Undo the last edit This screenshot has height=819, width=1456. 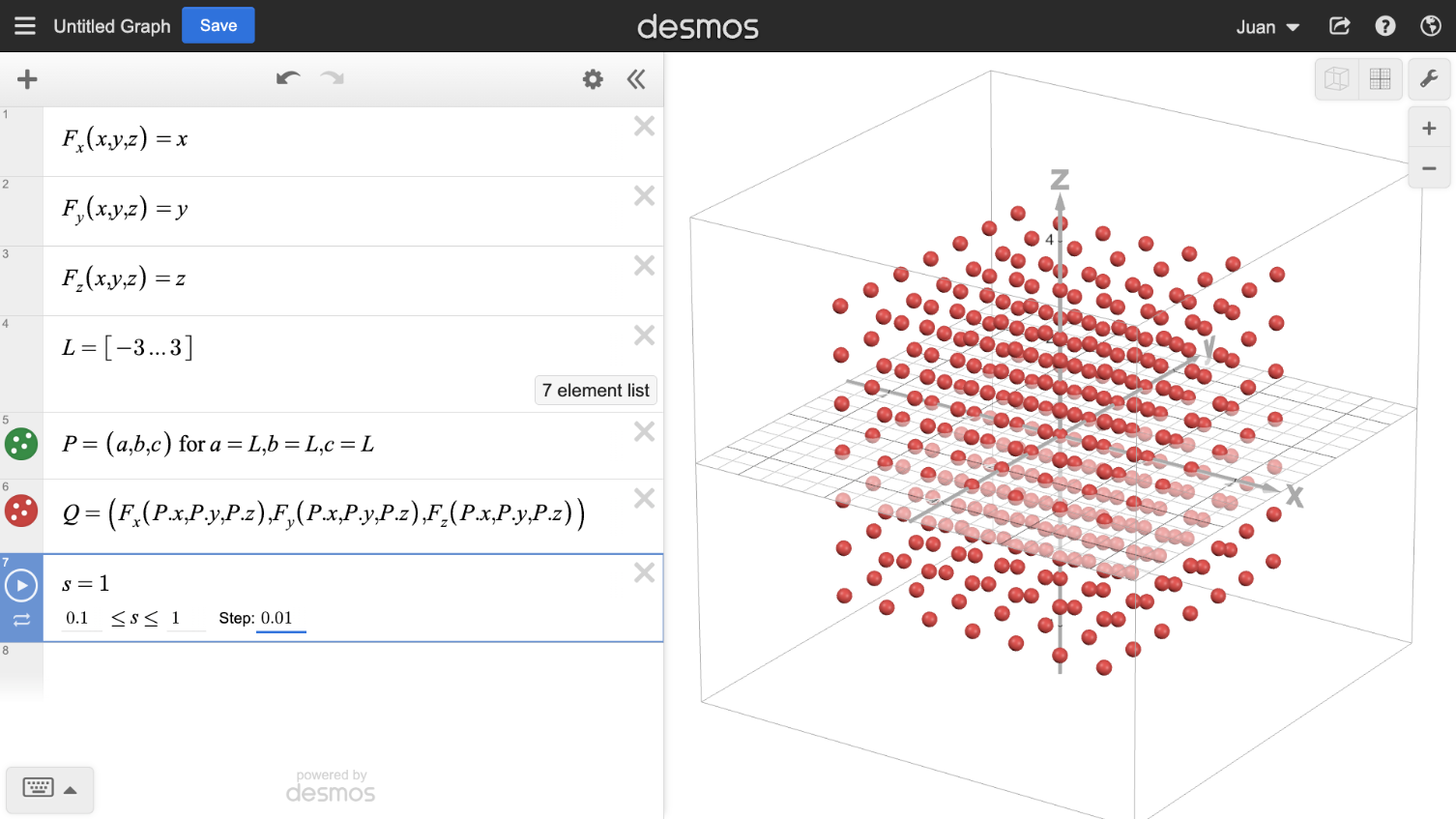point(287,78)
